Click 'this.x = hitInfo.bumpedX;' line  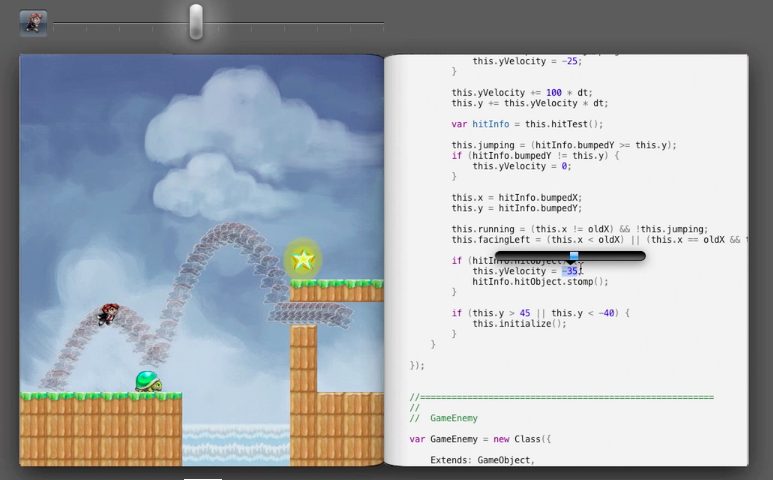(x=517, y=198)
